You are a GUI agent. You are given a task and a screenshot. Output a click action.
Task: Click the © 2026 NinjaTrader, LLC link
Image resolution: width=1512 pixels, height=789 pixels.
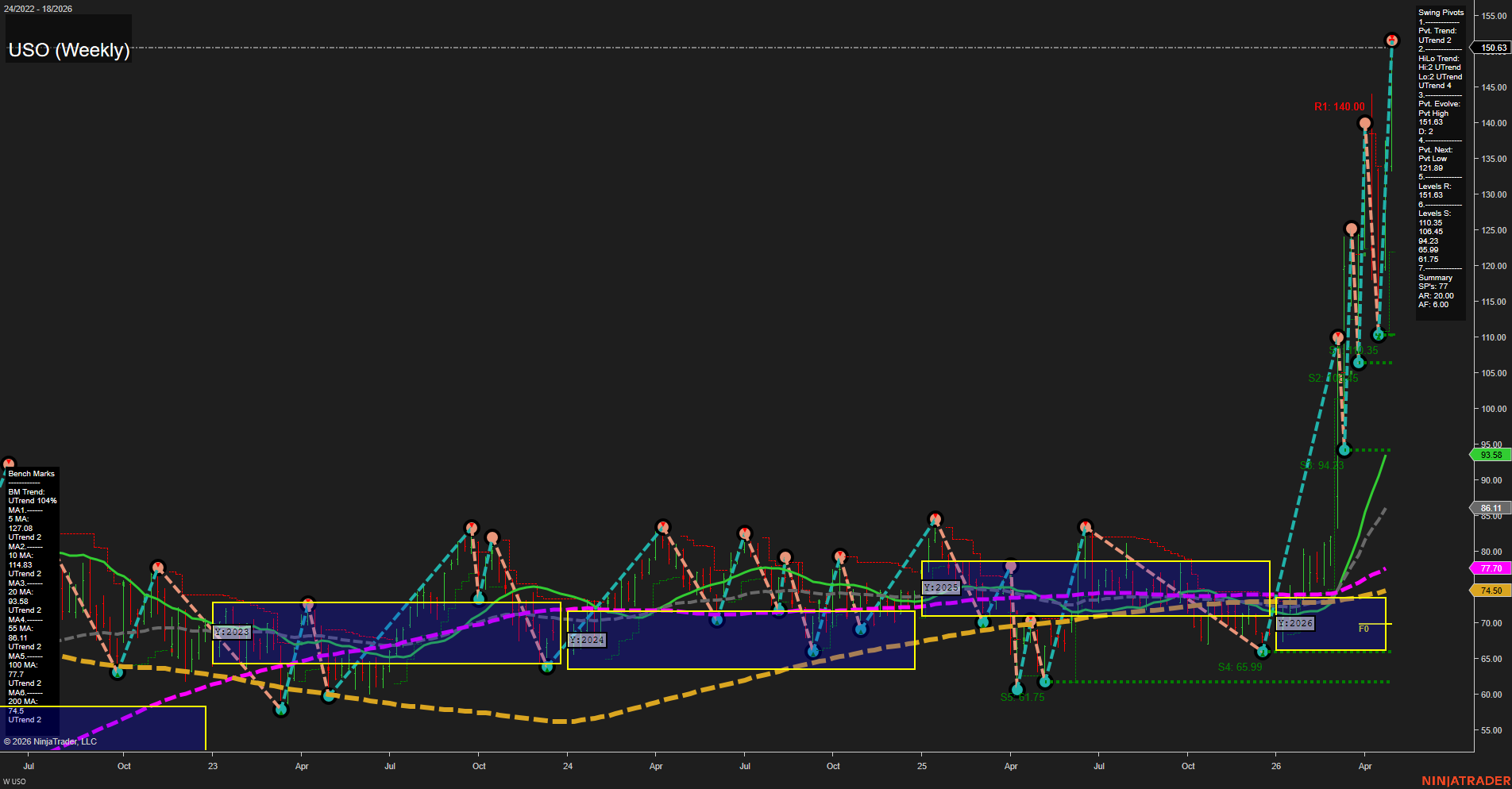tap(51, 741)
